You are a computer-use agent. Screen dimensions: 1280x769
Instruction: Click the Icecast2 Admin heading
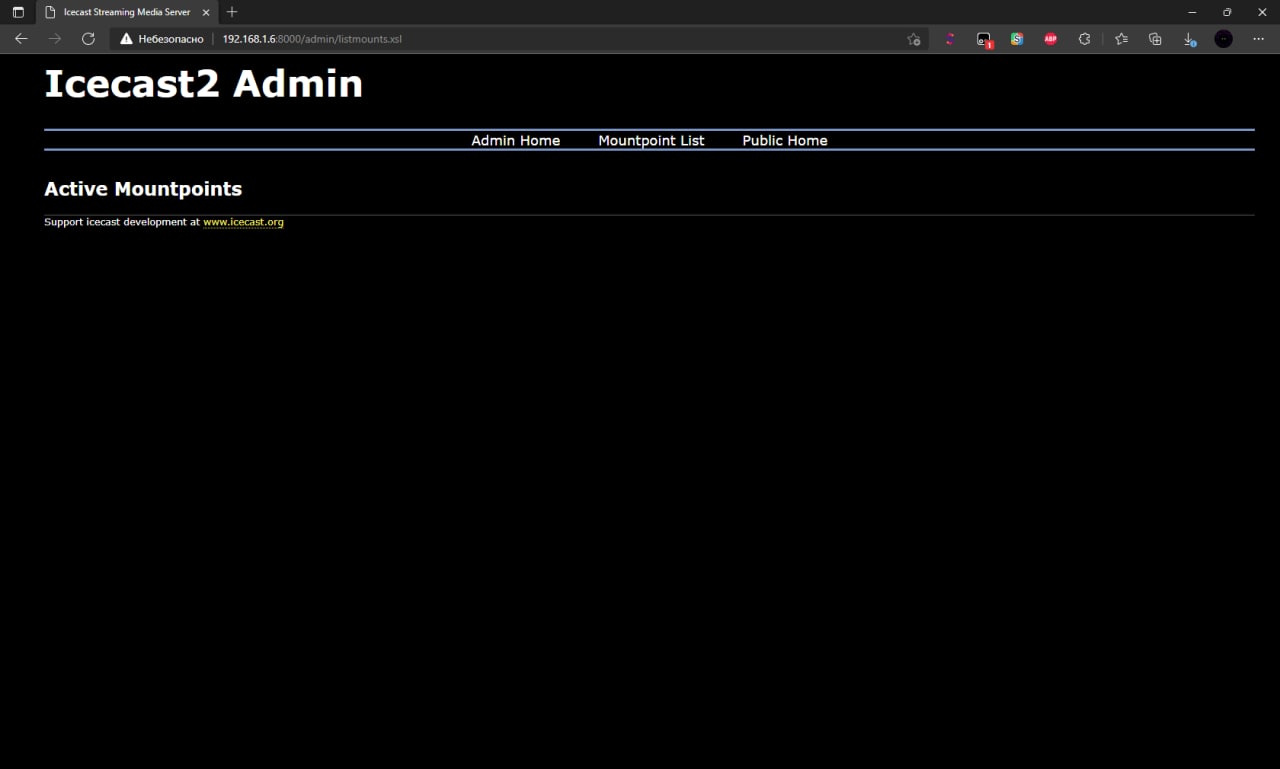tap(203, 83)
